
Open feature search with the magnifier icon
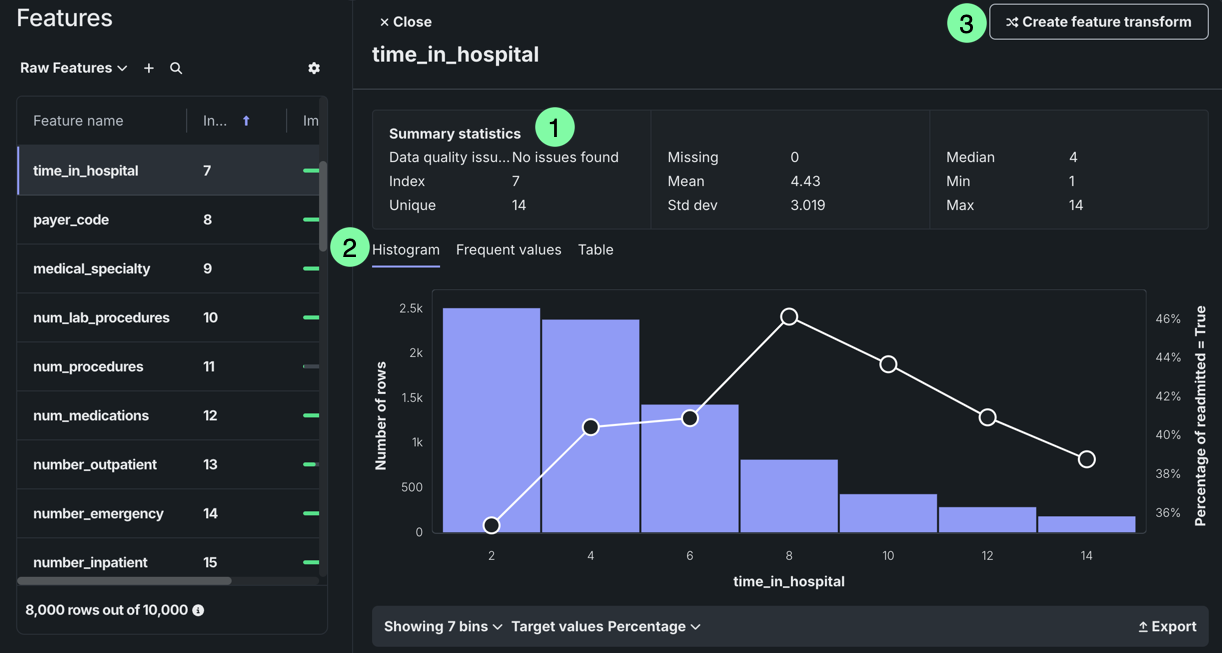tap(176, 68)
